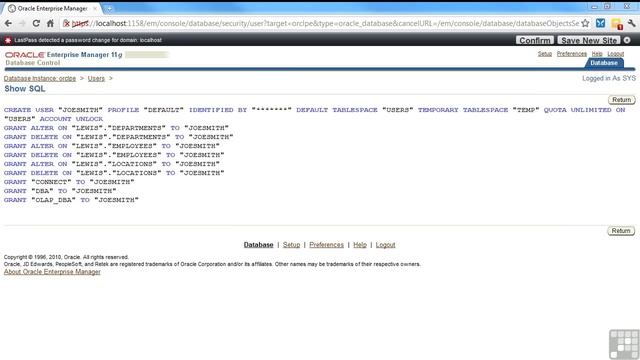Image resolution: width=640 pixels, height=360 pixels.
Task: Open the Preferences link in the header
Action: click(571, 54)
